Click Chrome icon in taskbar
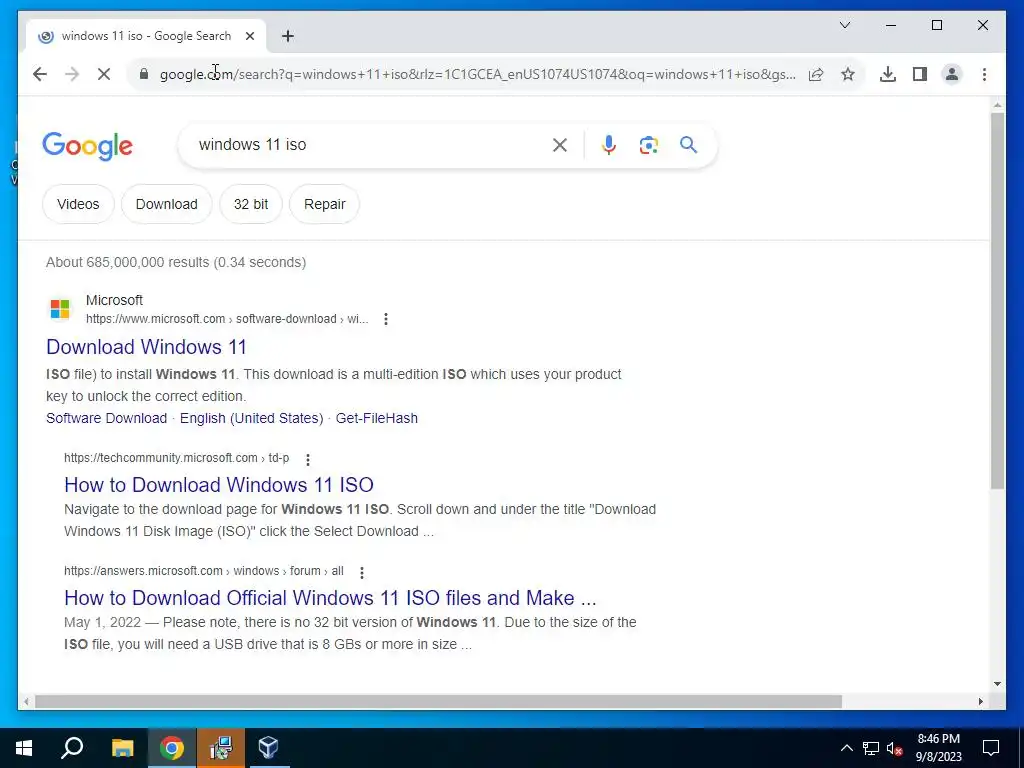1024x768 pixels. (172, 748)
